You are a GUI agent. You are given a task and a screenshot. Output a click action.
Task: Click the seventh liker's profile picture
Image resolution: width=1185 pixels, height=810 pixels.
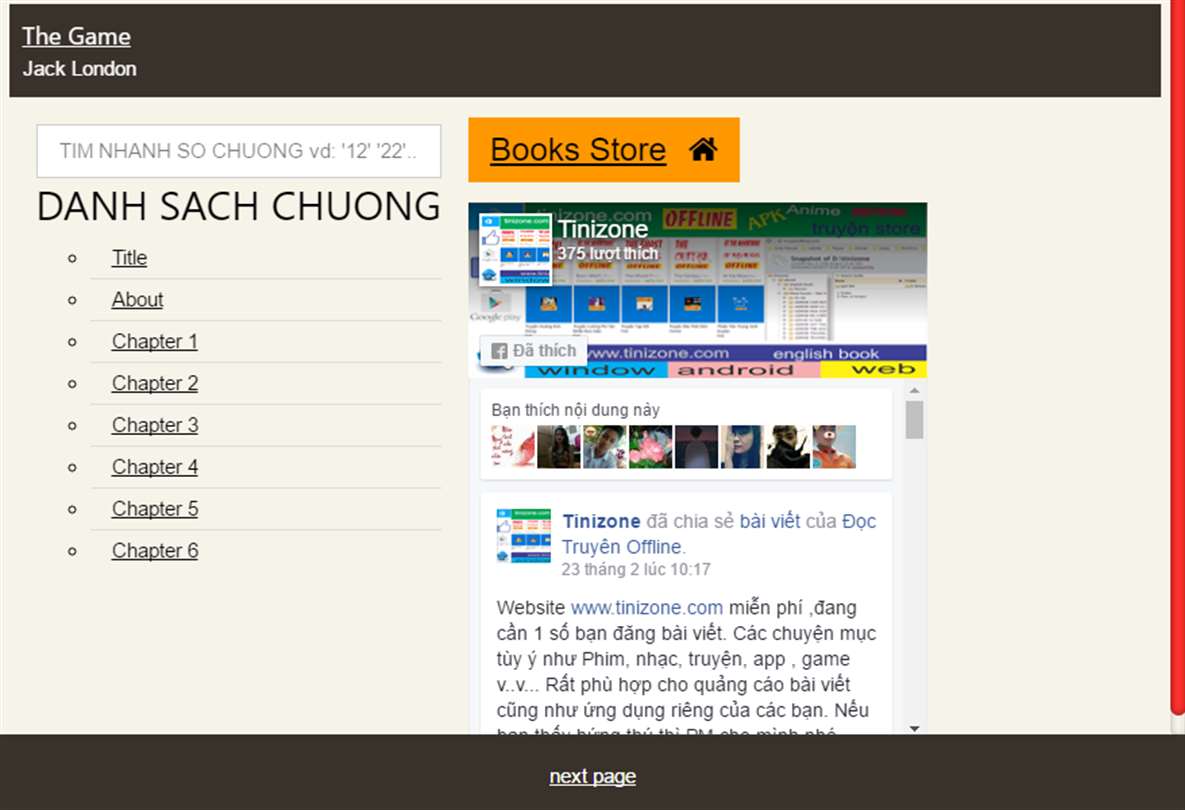point(788,447)
